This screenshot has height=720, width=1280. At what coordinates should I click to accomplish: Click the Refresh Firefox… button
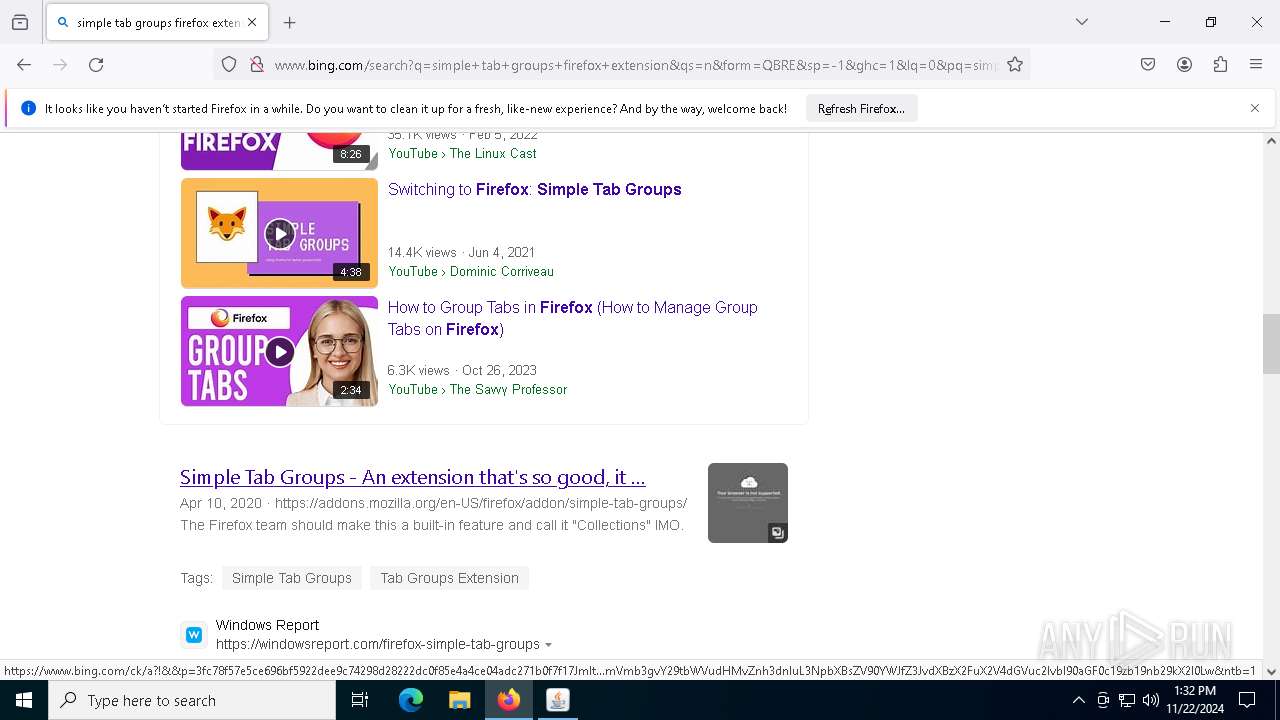pos(861,108)
